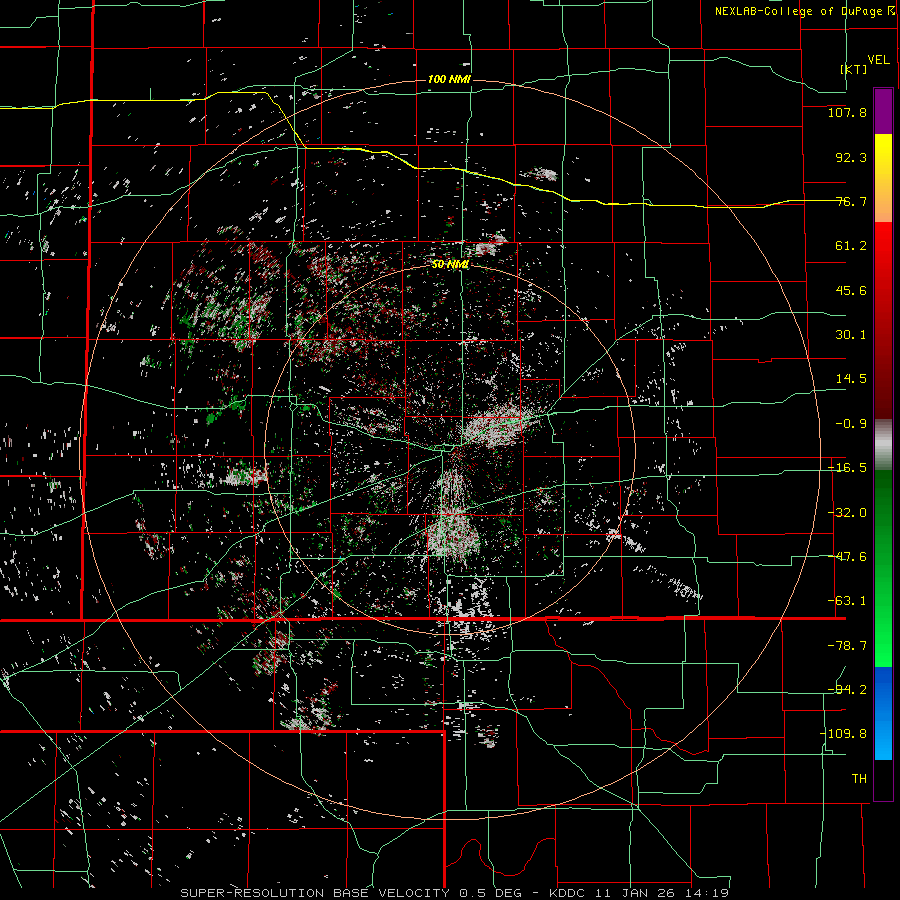
Task: Click the VEL legend title
Action: coord(878,60)
